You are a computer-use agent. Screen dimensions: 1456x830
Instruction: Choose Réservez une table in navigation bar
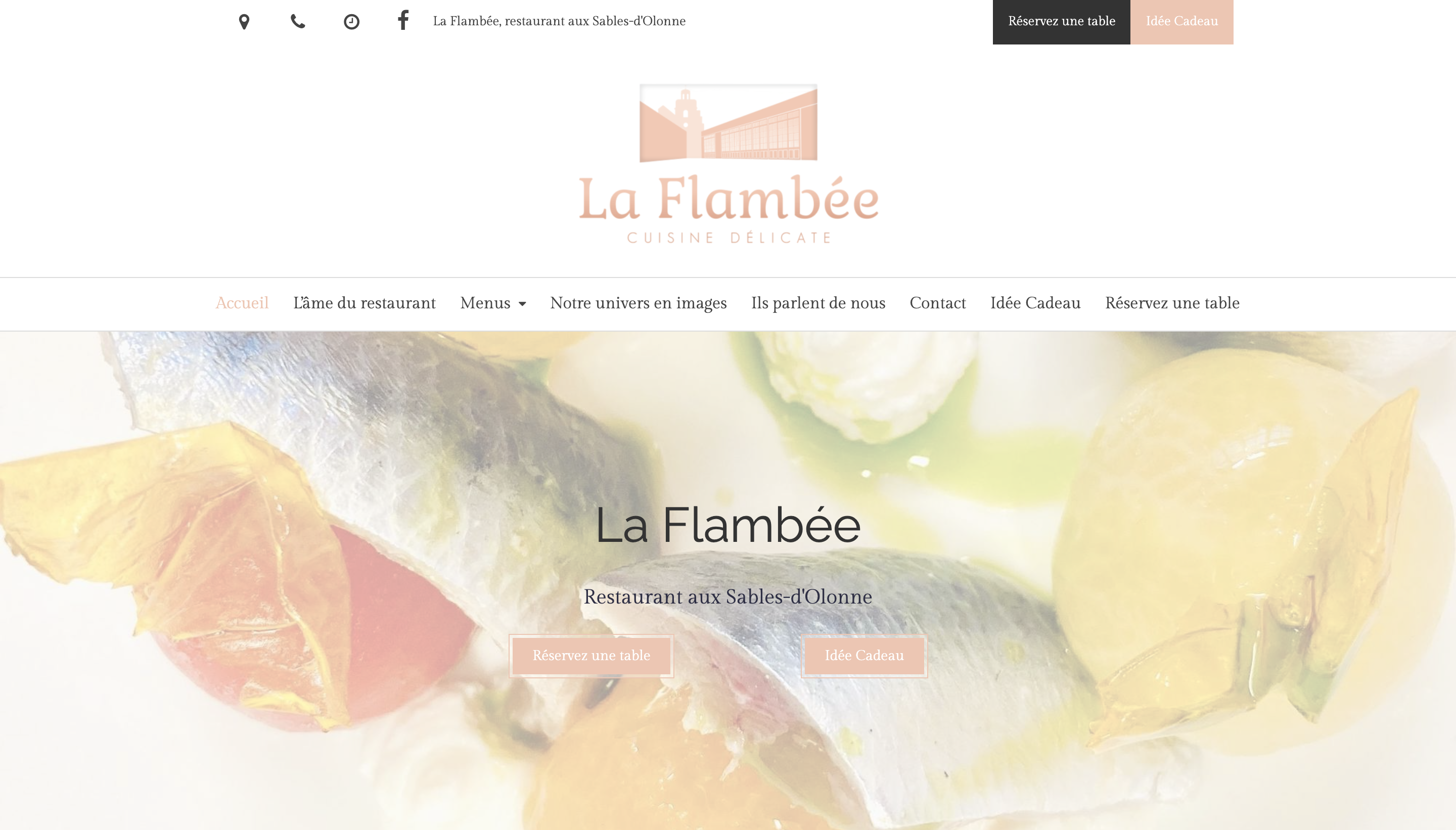(x=1172, y=303)
